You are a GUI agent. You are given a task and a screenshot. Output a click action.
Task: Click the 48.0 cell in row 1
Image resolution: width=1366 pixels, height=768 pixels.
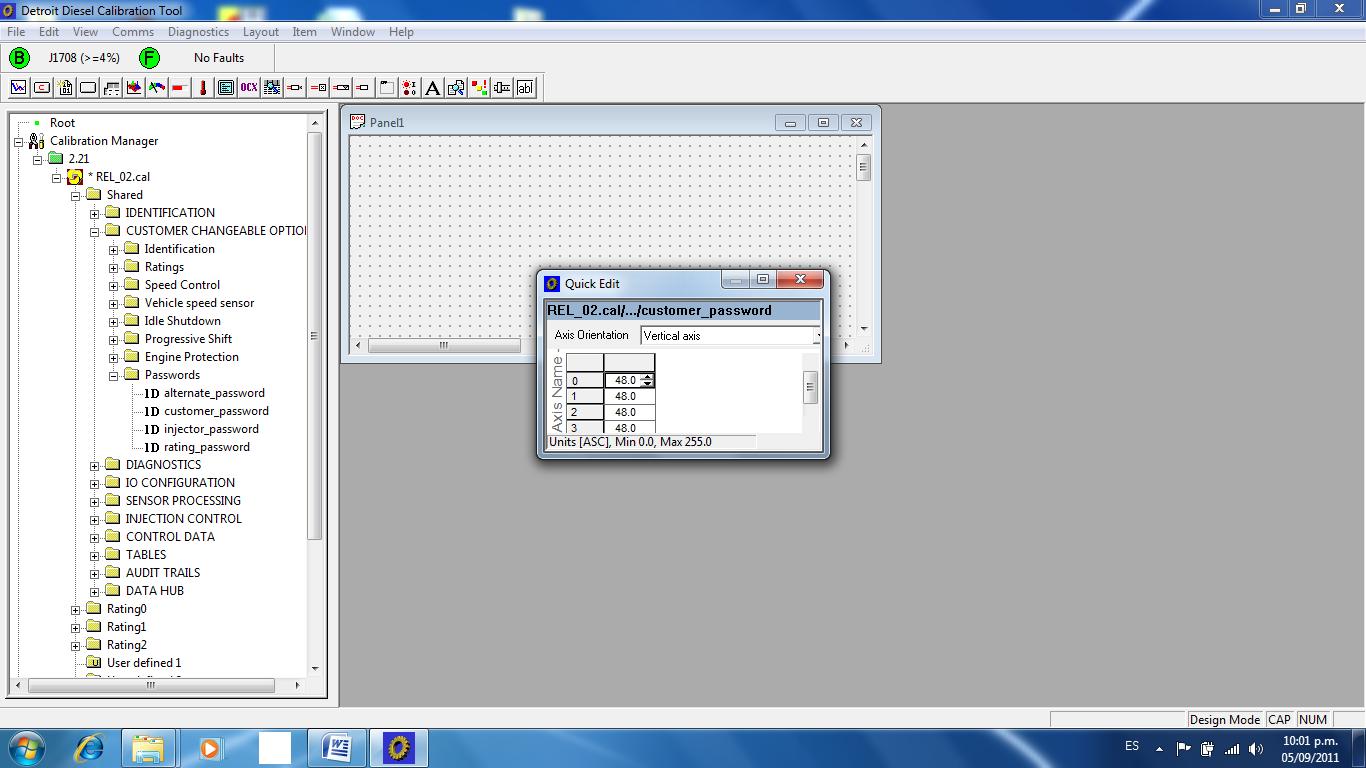pyautogui.click(x=630, y=396)
